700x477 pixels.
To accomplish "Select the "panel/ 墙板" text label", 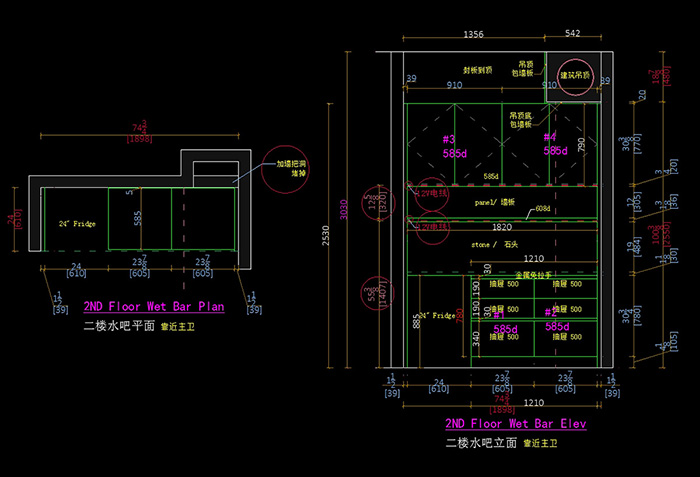I will pyautogui.click(x=494, y=203).
